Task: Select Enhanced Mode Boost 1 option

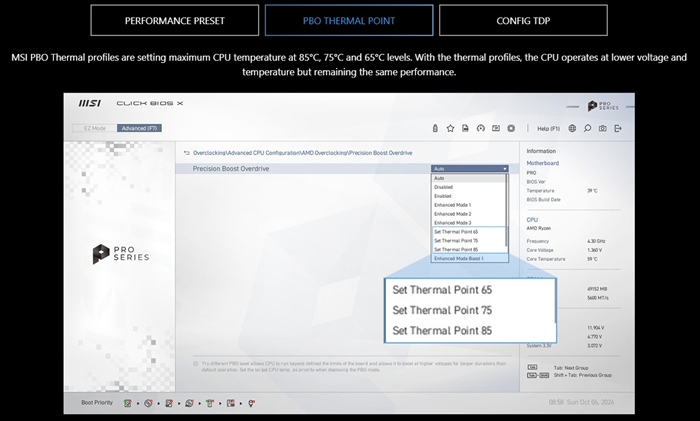Action: tap(470, 258)
